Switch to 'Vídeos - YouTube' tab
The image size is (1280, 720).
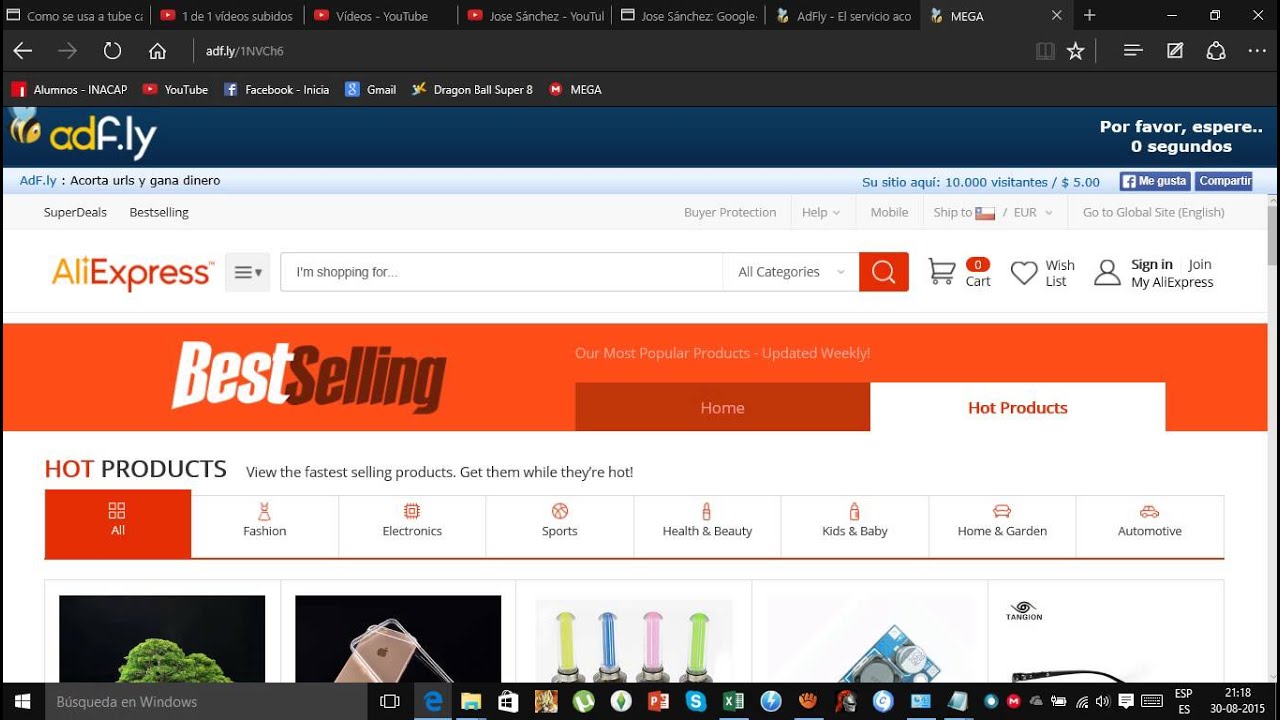coord(381,16)
